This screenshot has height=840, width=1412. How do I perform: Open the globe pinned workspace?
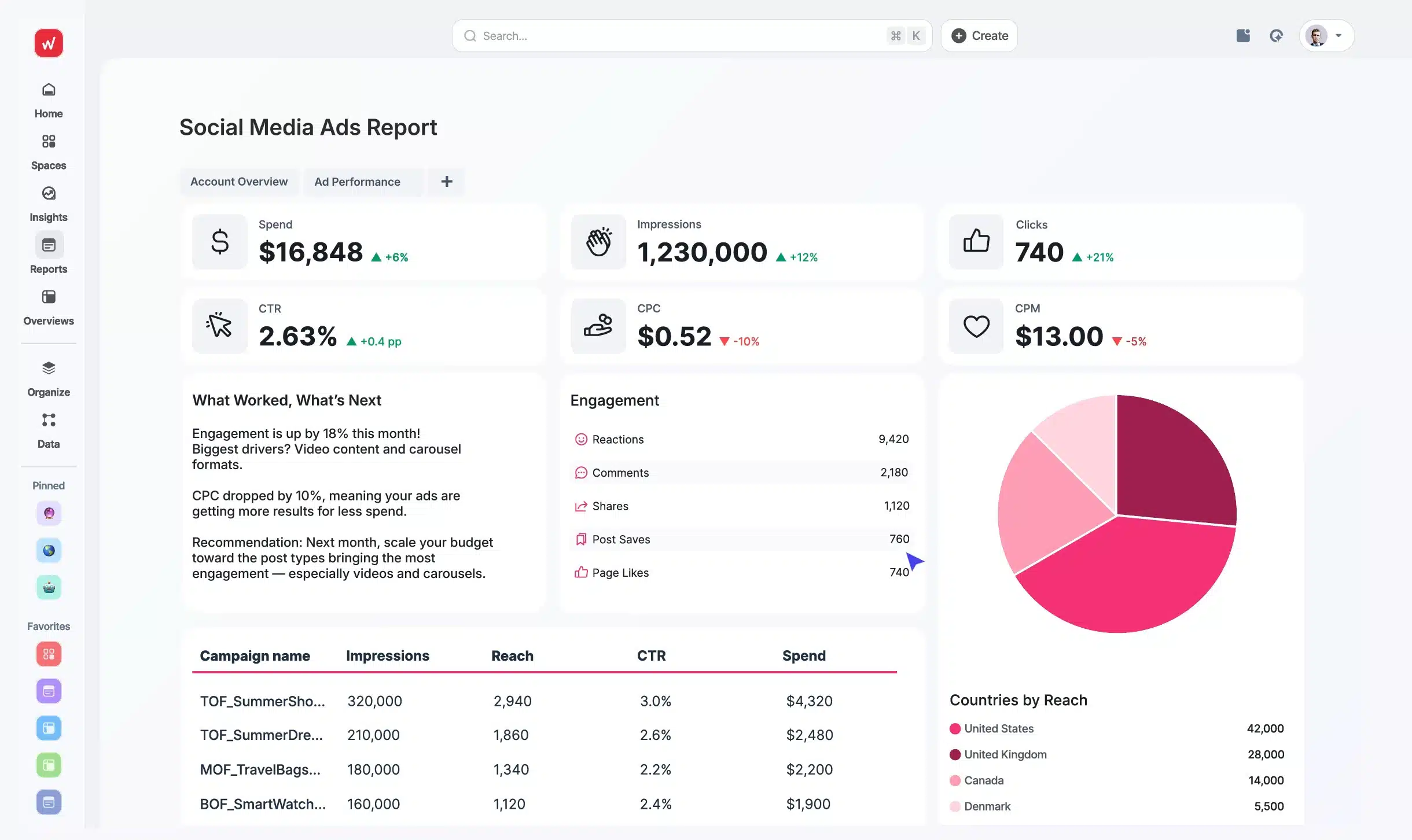tap(48, 550)
